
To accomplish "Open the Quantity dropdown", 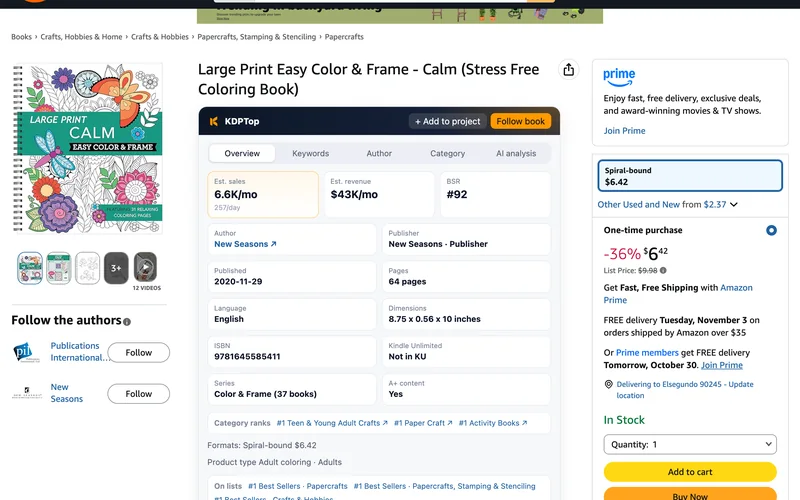I will pos(690,444).
